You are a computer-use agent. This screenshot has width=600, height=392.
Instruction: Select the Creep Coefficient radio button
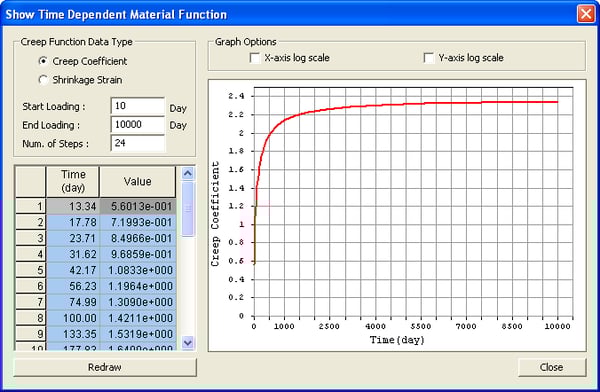(43, 61)
